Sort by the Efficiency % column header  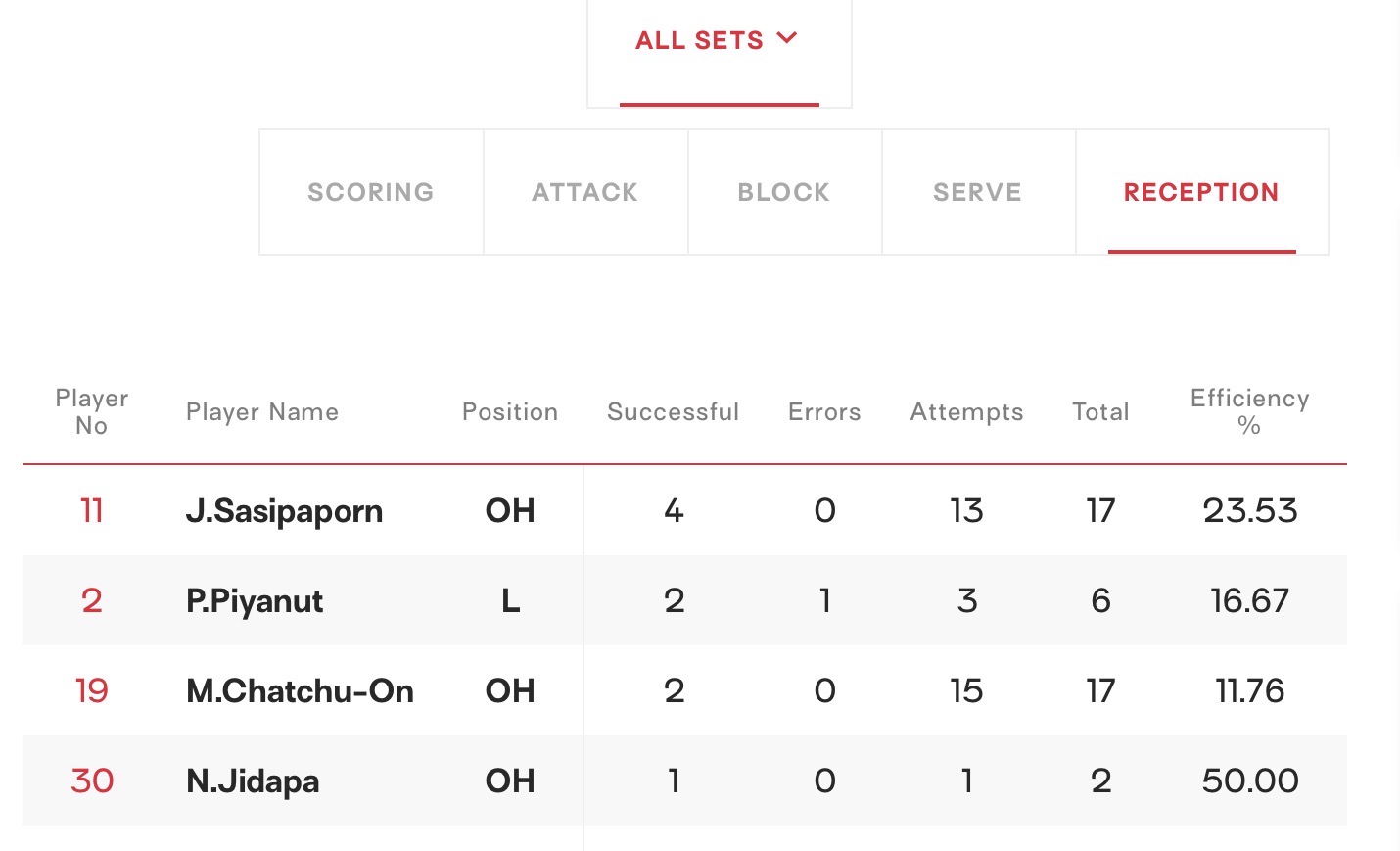coord(1249,412)
